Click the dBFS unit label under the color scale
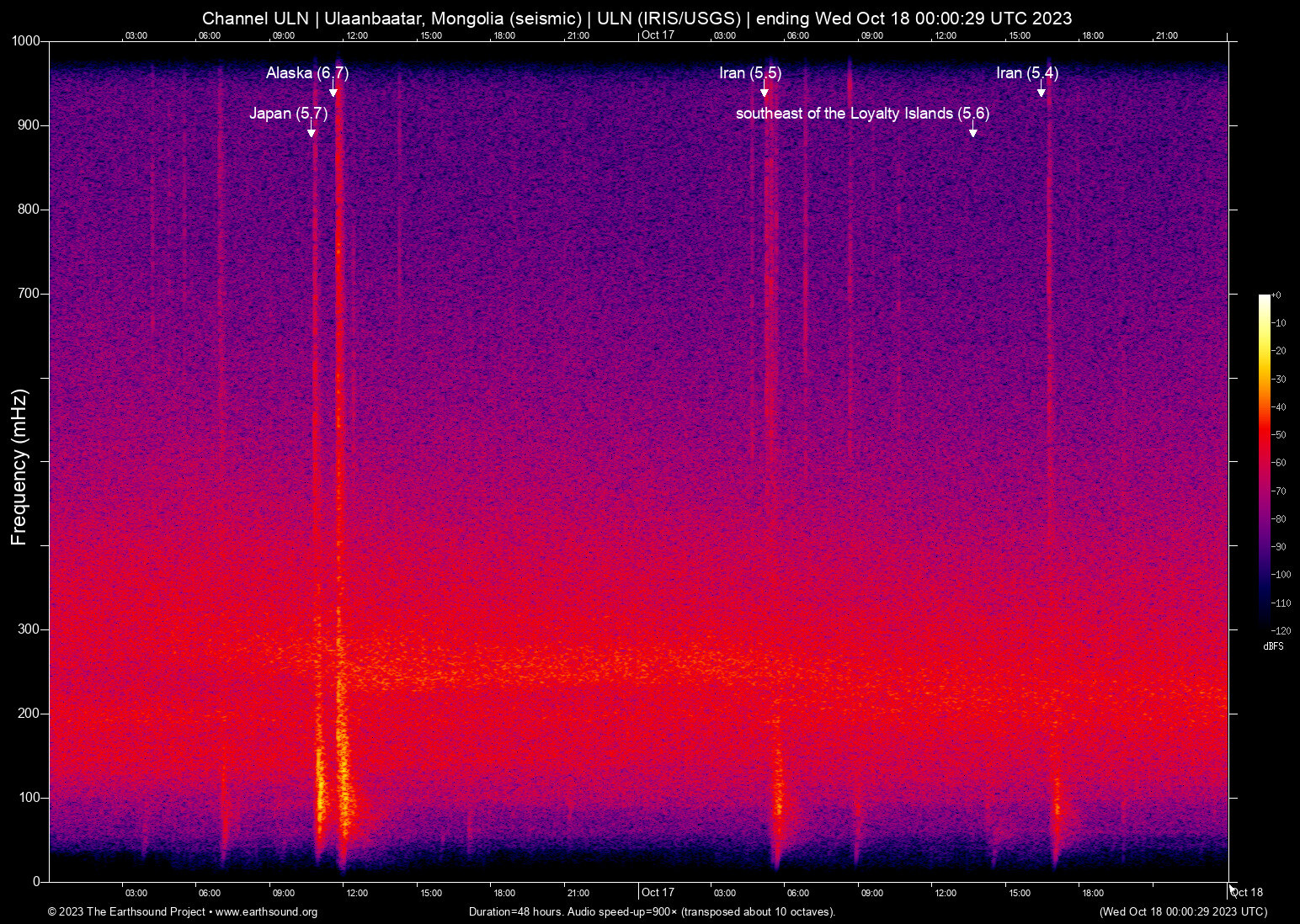The height and width of the screenshot is (924, 1300). click(1274, 646)
